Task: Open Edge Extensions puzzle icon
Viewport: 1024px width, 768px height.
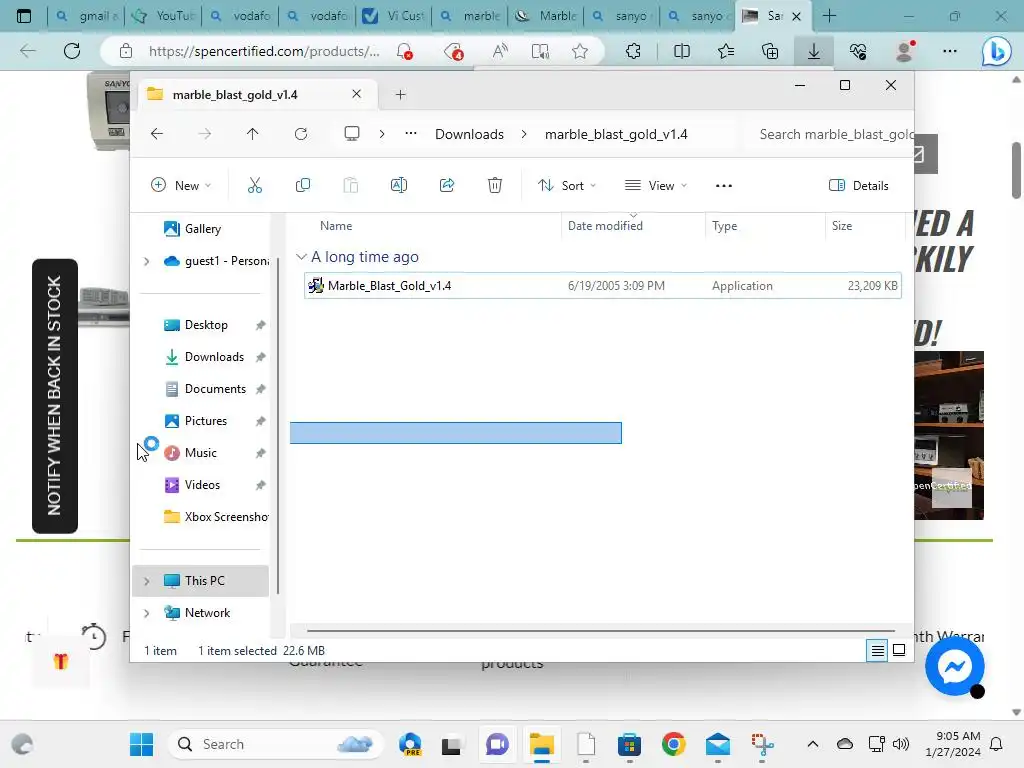Action: tap(633, 51)
